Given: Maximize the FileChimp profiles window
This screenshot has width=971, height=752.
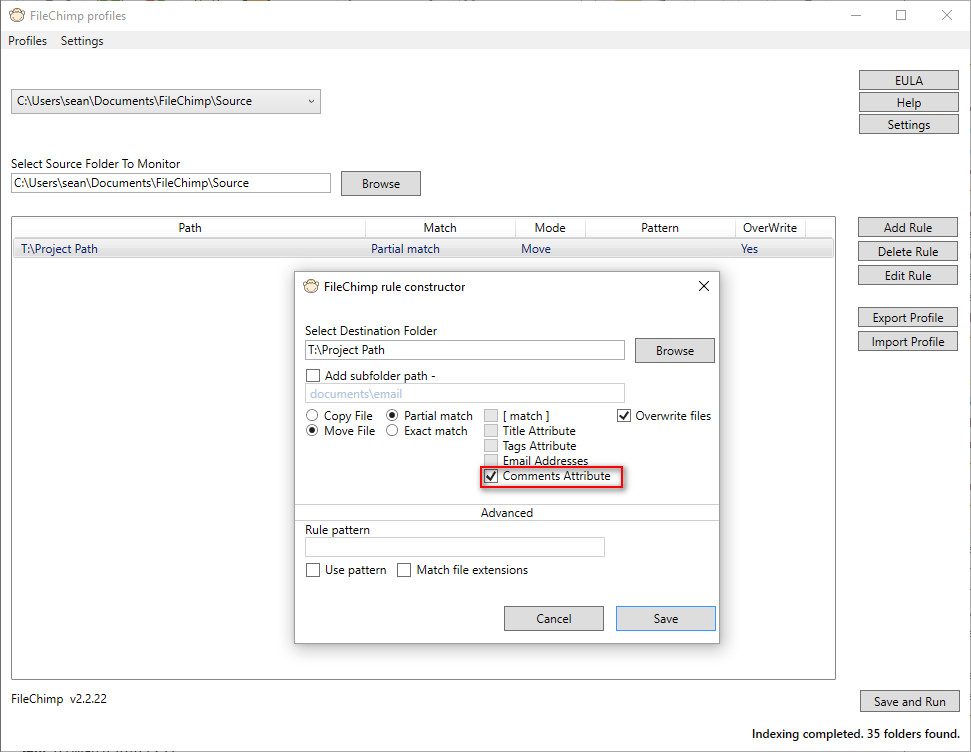Looking at the screenshot, I should [x=901, y=15].
